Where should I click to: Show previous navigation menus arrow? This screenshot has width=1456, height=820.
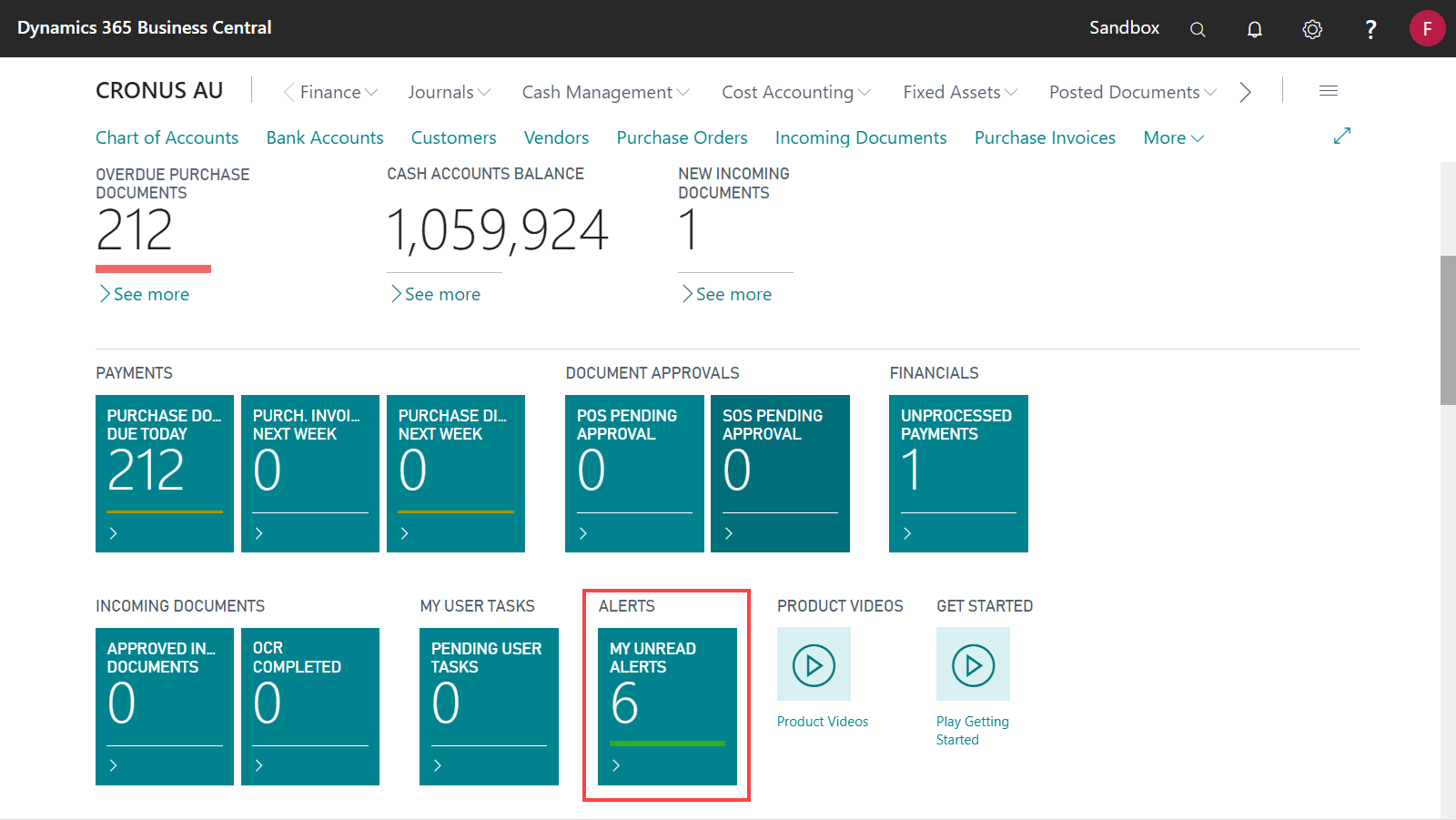point(288,92)
